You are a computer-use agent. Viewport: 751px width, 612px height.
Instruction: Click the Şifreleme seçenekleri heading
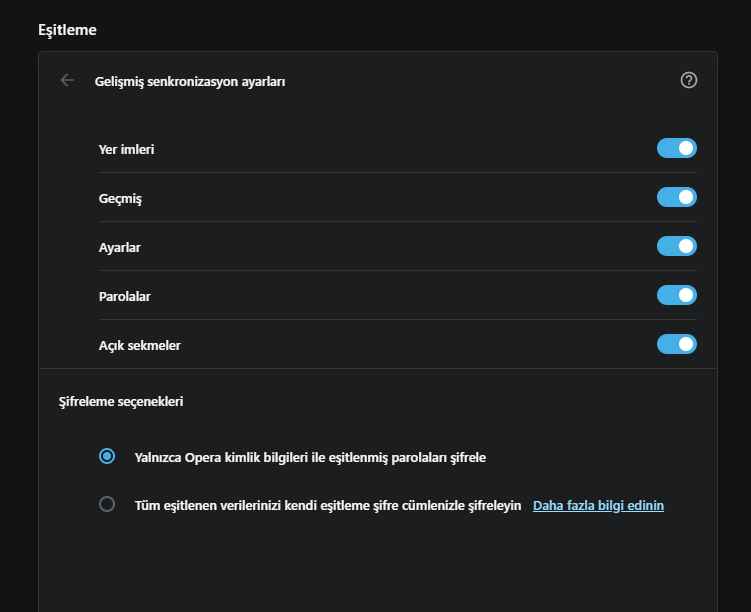pos(121,402)
